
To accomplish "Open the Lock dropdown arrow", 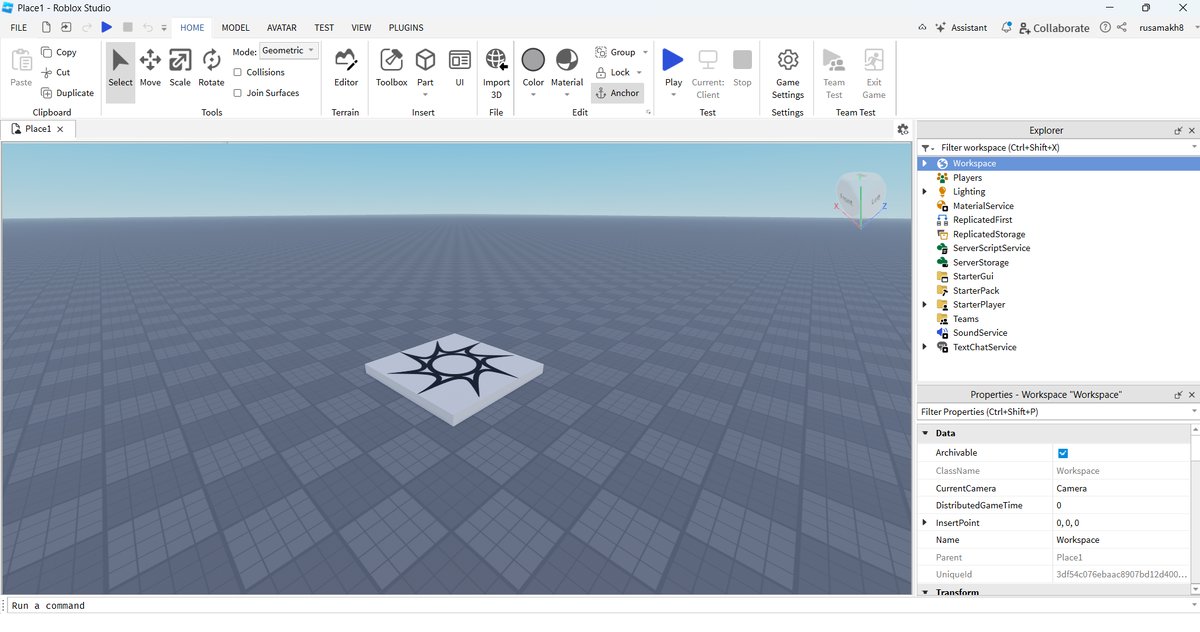I will pos(641,73).
